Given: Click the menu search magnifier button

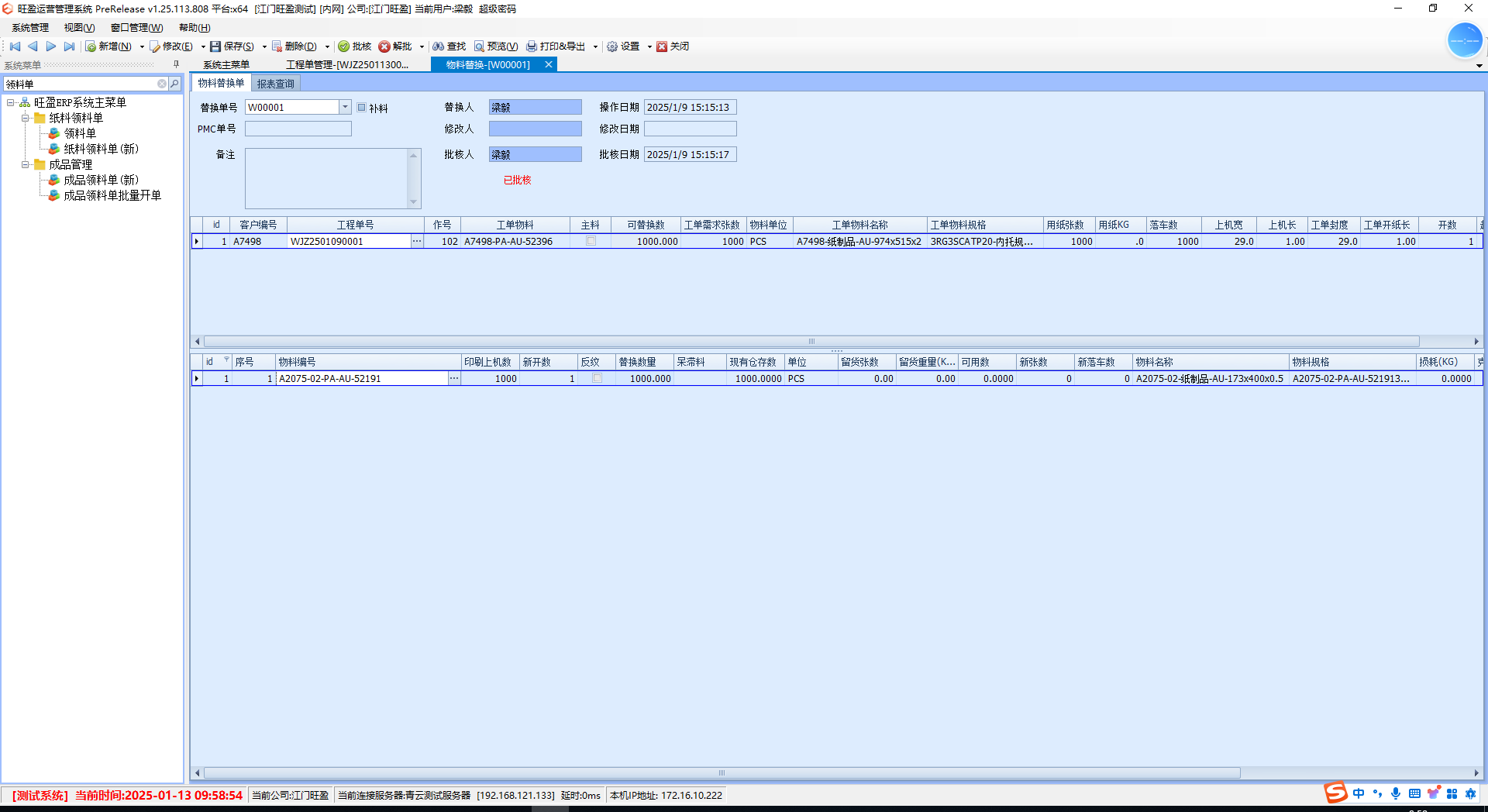Looking at the screenshot, I should (175, 84).
